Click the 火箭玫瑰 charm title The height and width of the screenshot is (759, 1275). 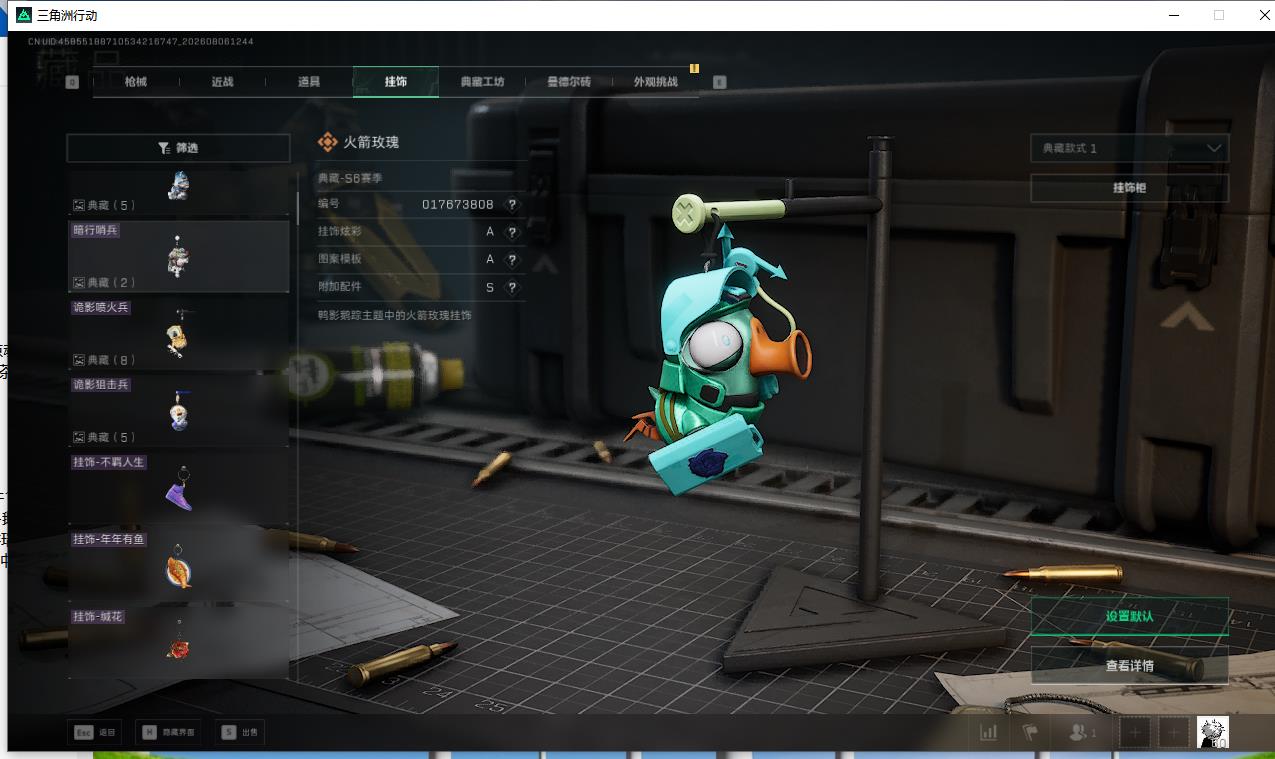coord(371,143)
